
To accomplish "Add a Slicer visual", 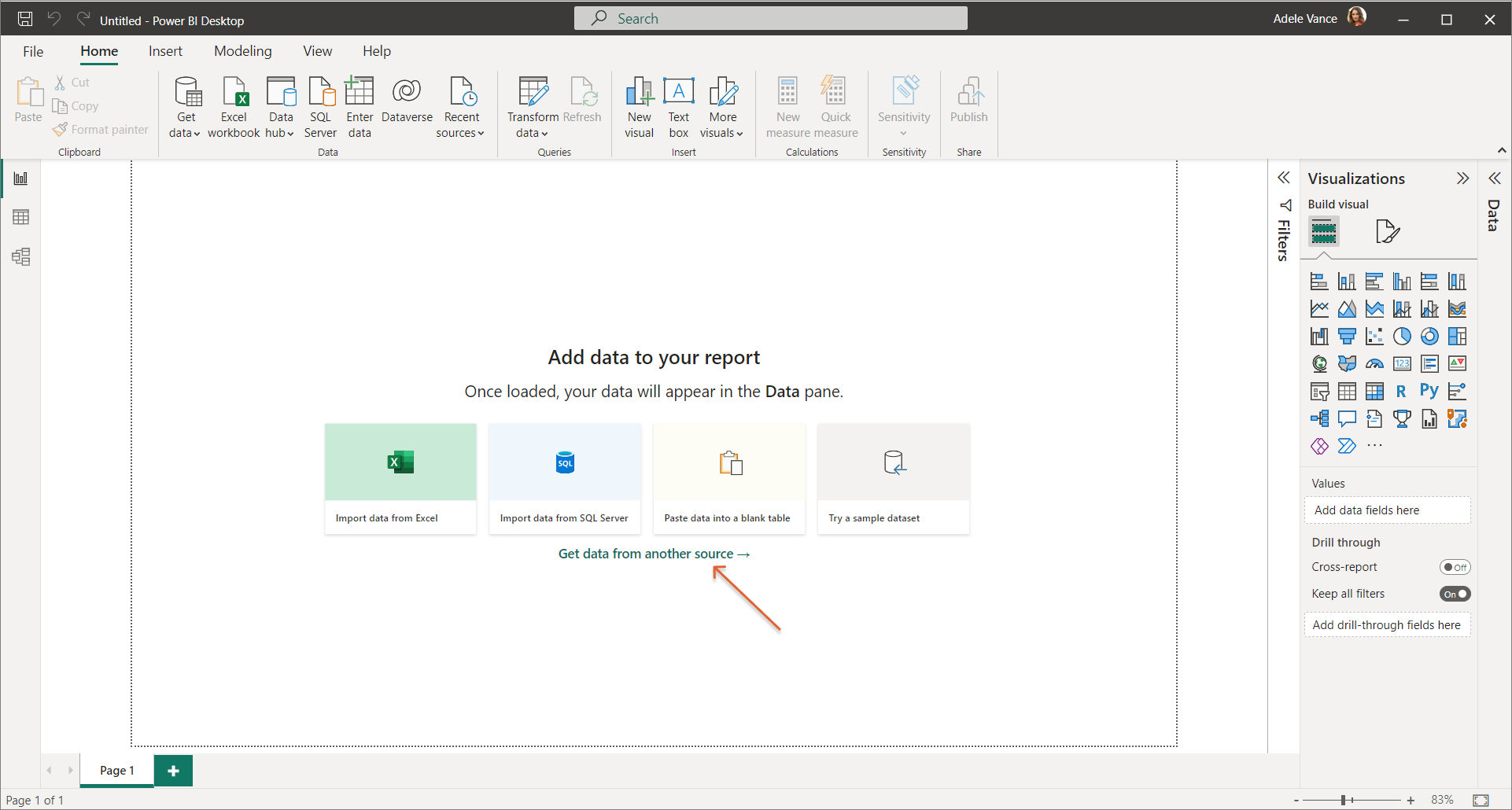I will point(1319,391).
